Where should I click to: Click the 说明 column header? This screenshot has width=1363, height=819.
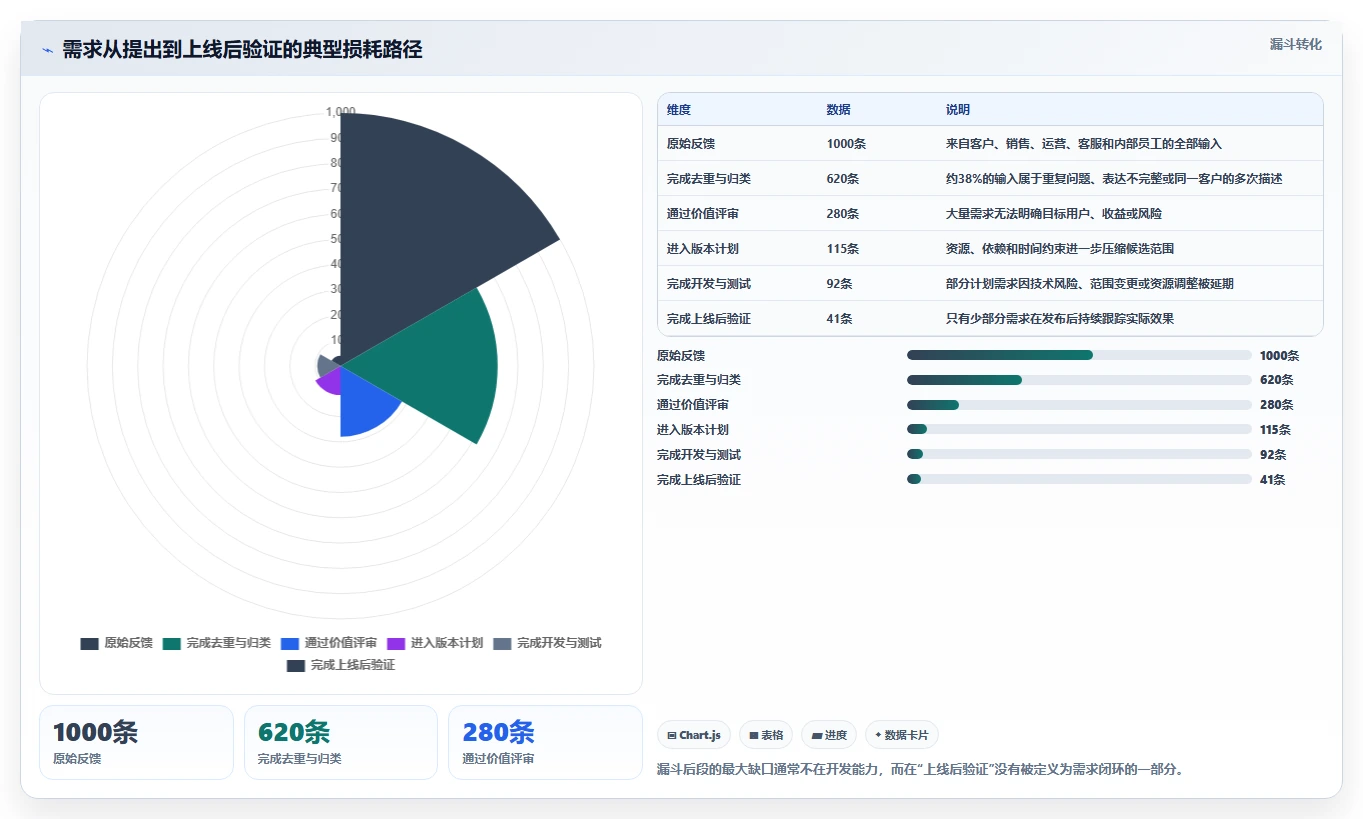[958, 110]
